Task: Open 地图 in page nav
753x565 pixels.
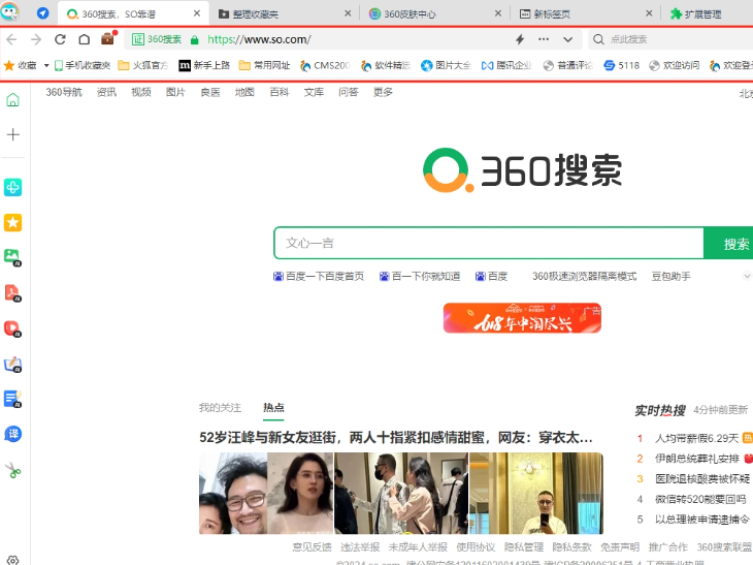Action: [x=244, y=92]
